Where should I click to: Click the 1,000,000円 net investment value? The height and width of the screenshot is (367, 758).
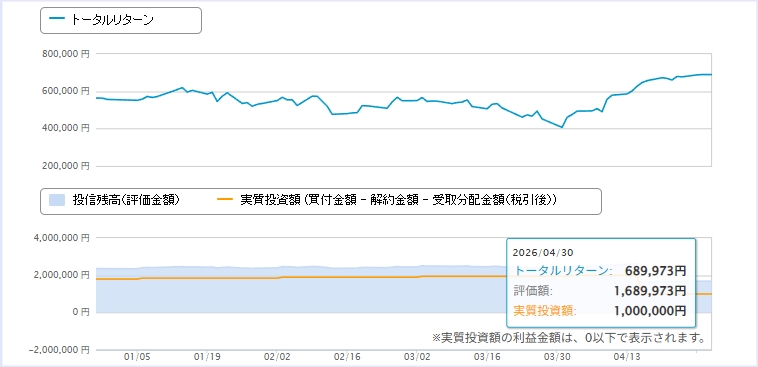pos(650,311)
